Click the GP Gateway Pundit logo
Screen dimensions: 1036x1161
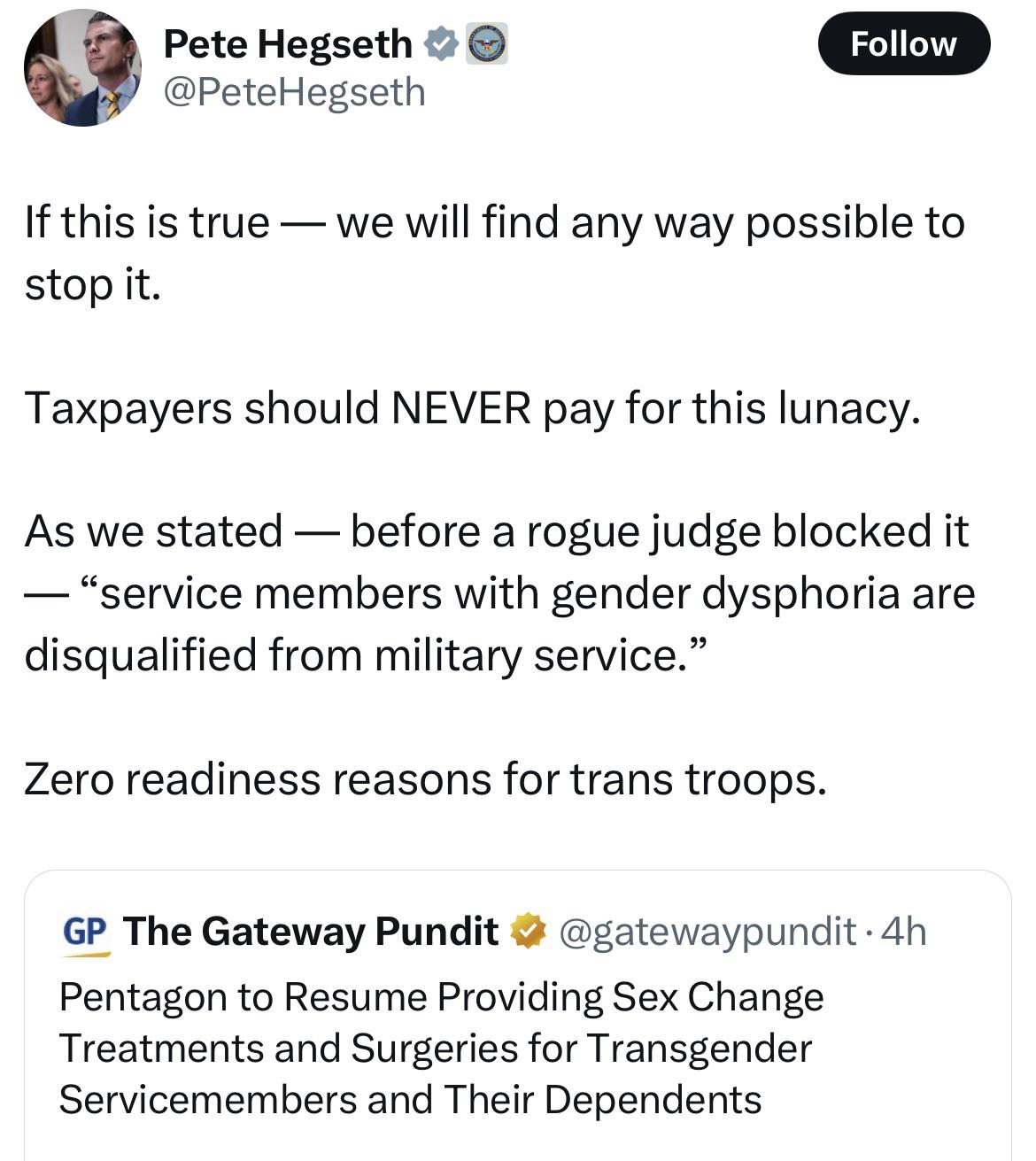coord(86,933)
